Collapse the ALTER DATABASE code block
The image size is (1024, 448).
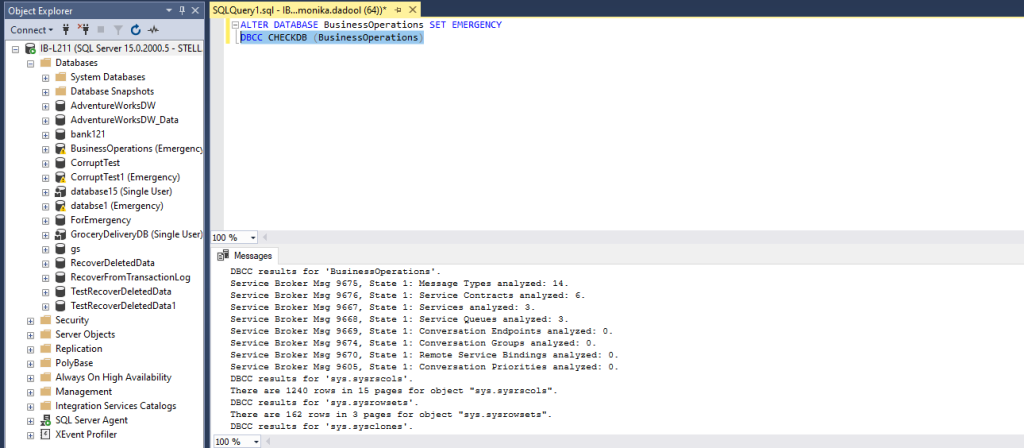point(235,25)
